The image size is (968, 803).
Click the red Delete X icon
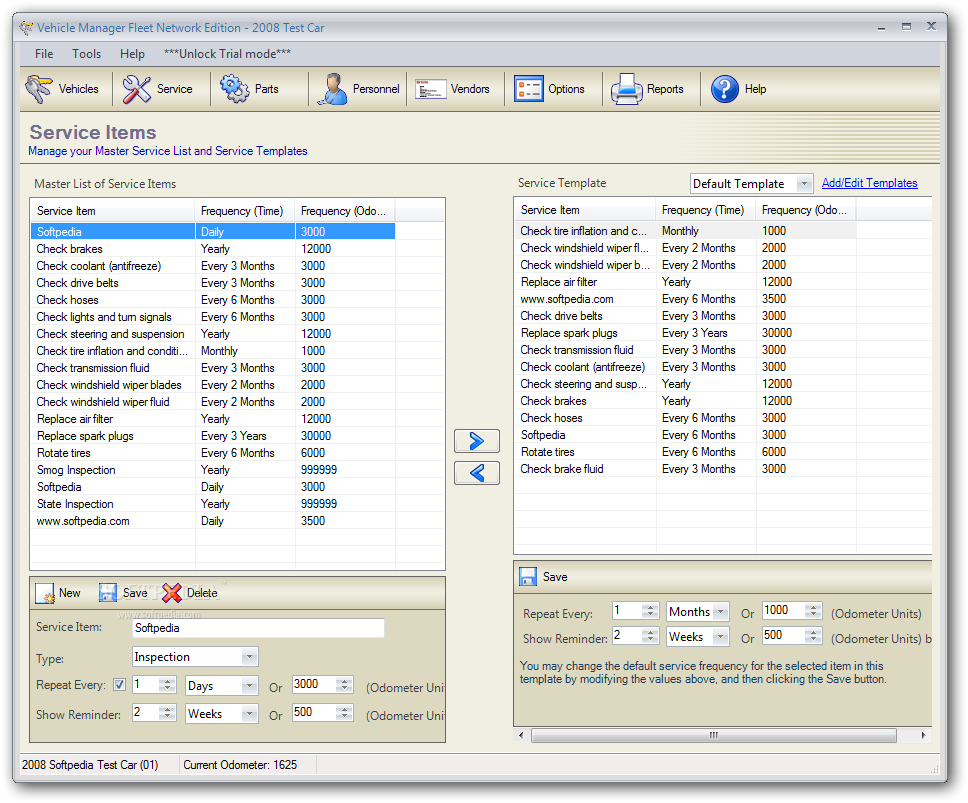172,593
